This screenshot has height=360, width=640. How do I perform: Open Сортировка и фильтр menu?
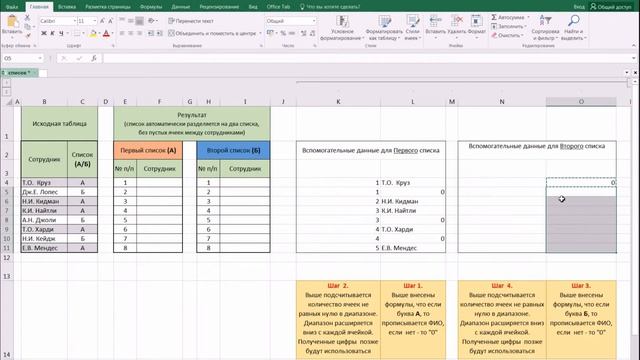[545, 28]
